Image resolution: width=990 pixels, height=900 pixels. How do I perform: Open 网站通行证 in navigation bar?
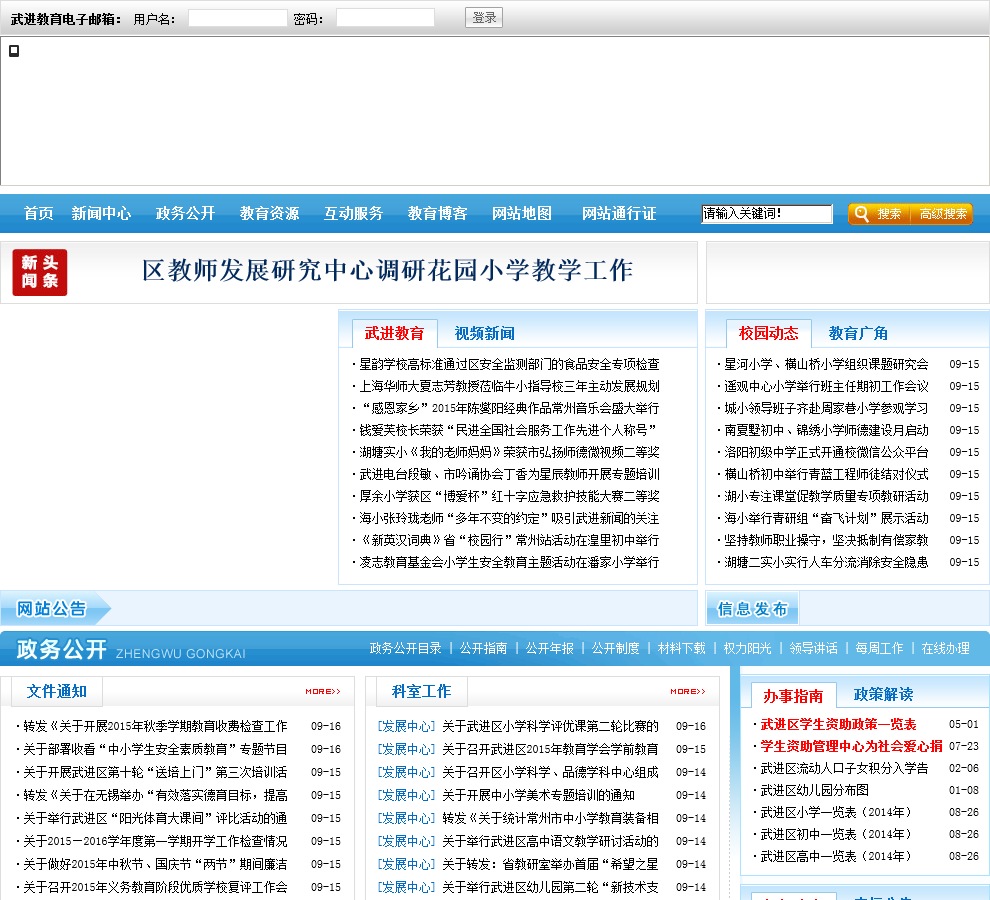[619, 213]
